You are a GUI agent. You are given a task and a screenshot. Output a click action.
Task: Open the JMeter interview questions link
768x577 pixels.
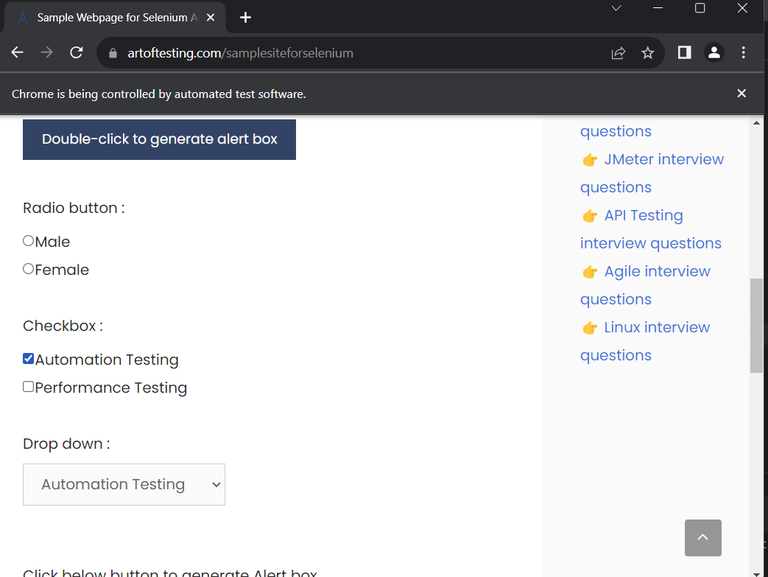point(664,159)
